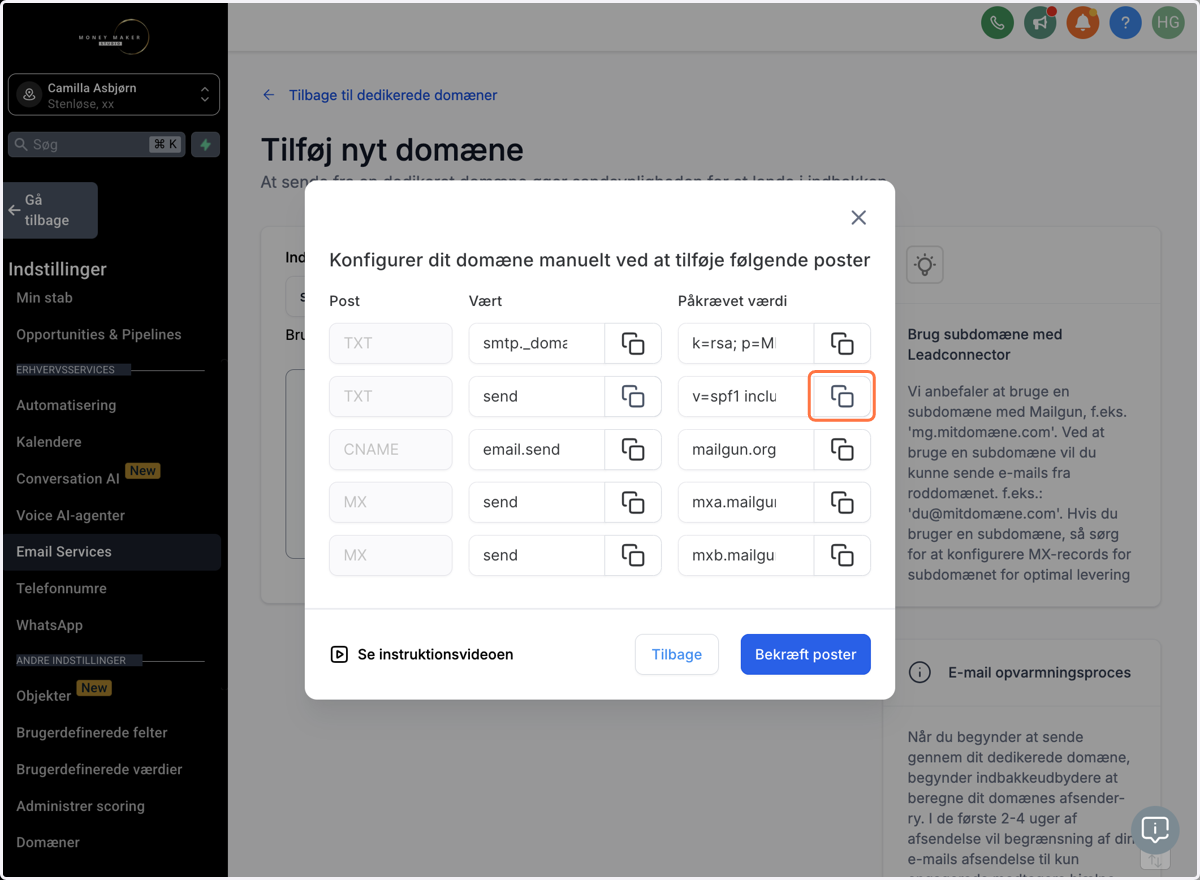Open the phone dialer icon
This screenshot has width=1200, height=880.
tap(998, 22)
